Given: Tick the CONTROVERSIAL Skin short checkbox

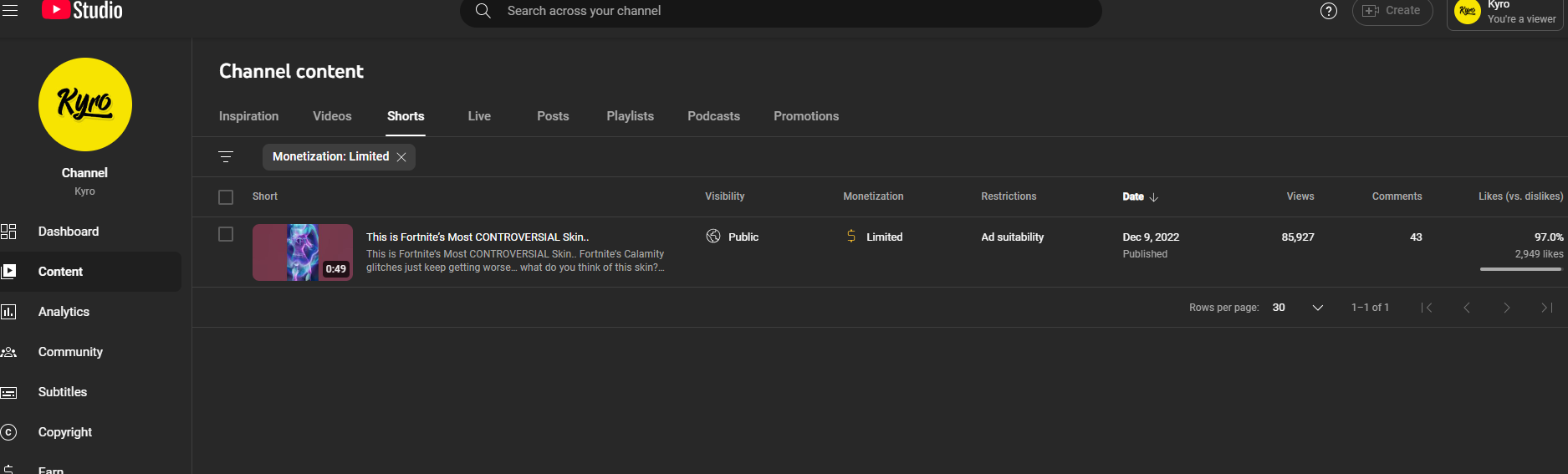Looking at the screenshot, I should 226,234.
